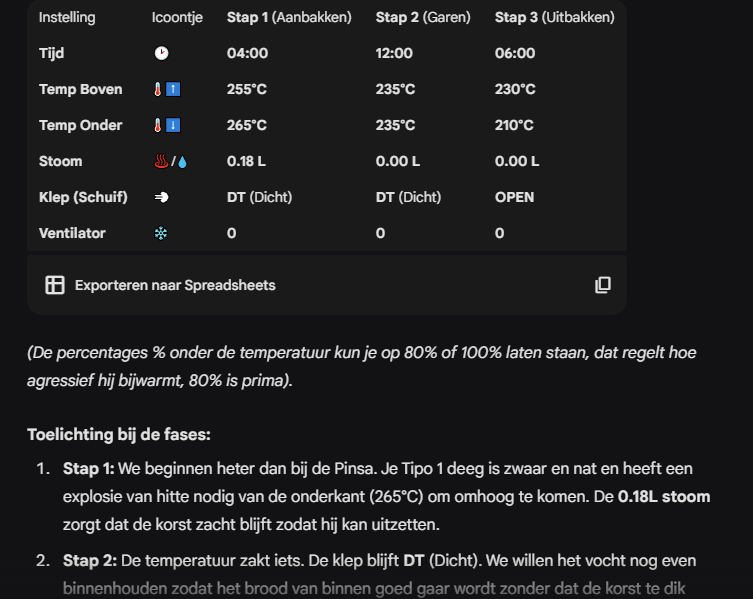Click Exporteren naar Spreadsheets
Viewport: 753px width, 599px height.
click(175, 285)
